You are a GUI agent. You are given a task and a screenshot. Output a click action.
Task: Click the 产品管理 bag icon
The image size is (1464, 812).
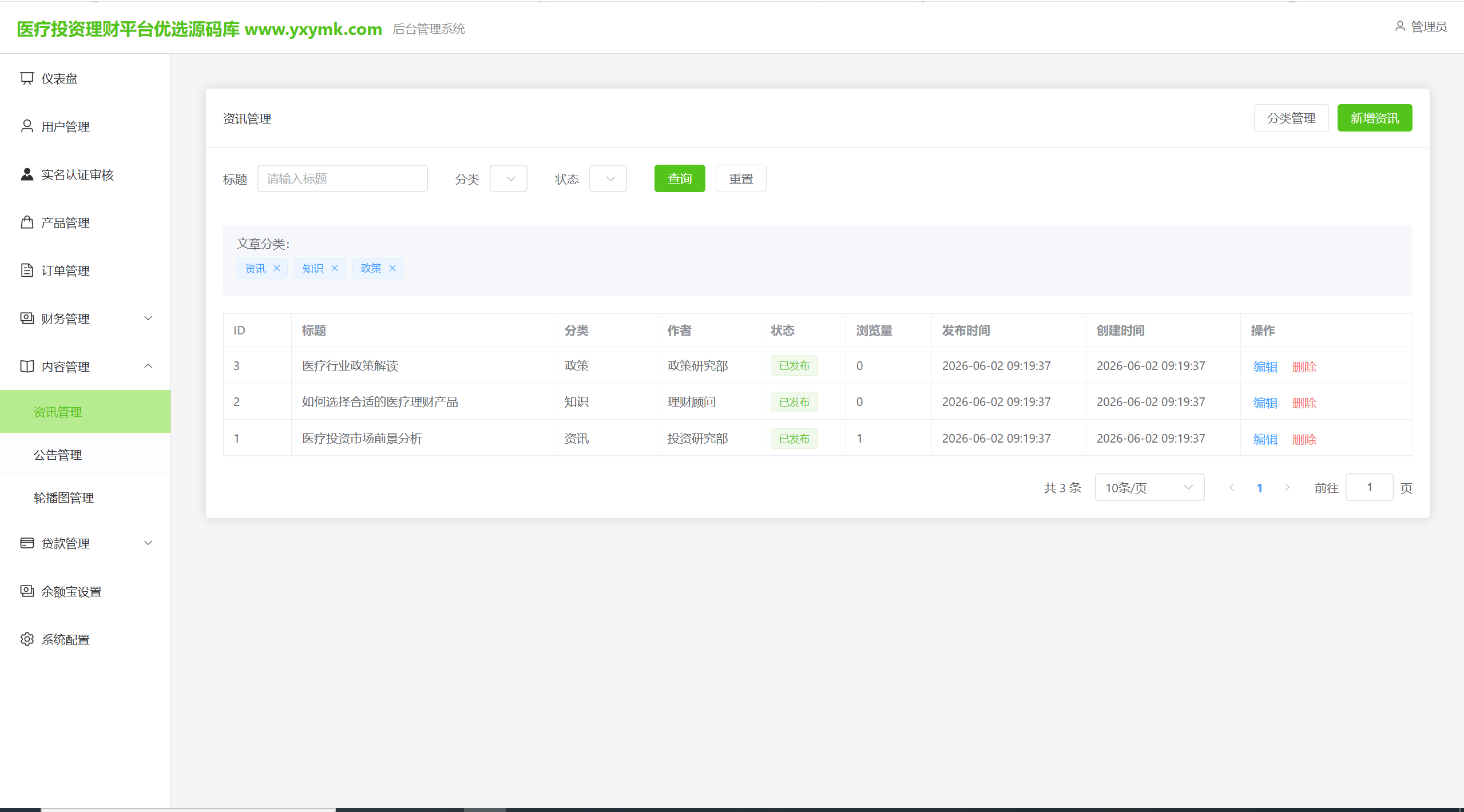pyautogui.click(x=27, y=222)
